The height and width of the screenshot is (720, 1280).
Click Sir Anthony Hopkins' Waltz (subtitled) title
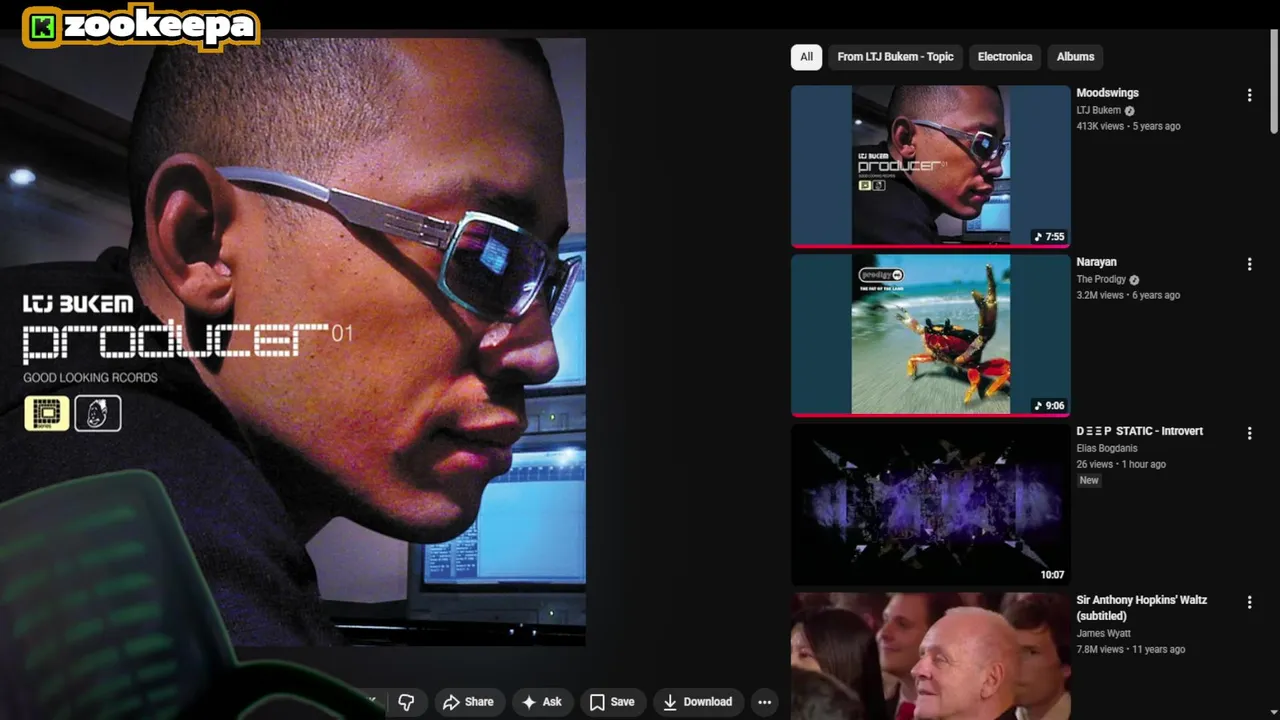click(1141, 608)
